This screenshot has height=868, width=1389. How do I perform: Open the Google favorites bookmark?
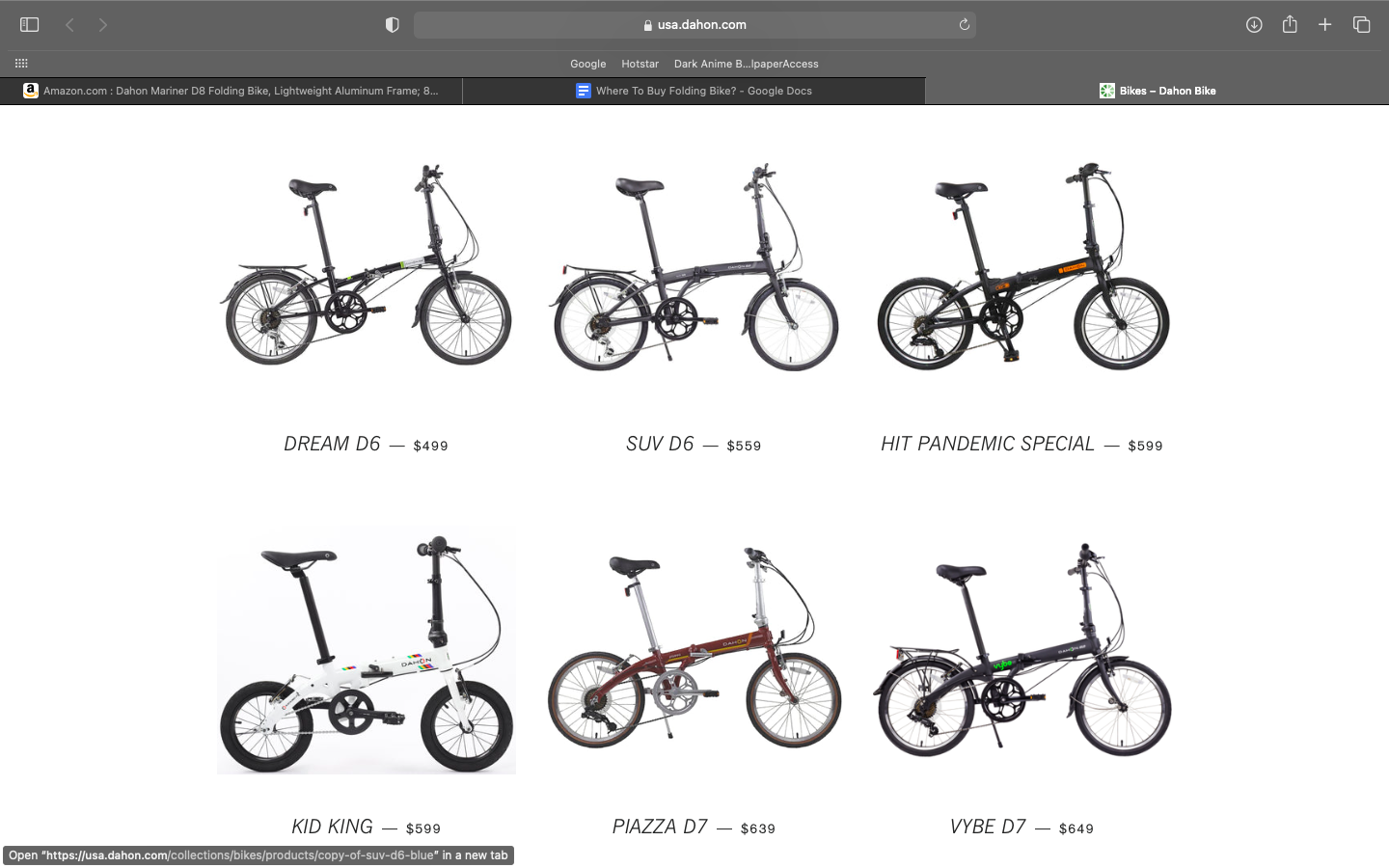(x=587, y=64)
